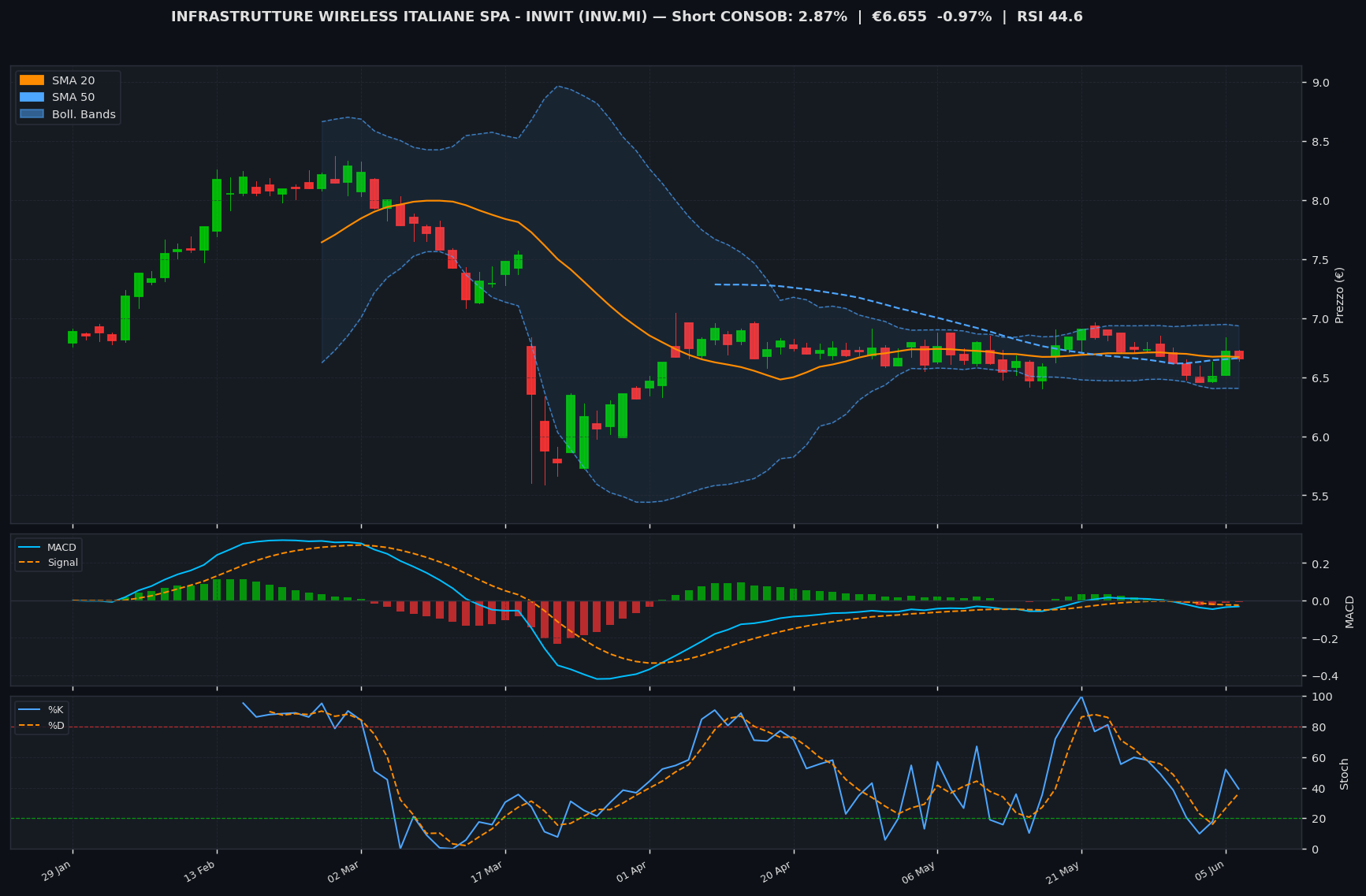This screenshot has width=1366, height=896.
Task: Click the Boll. Bands legend swatch
Action: [32, 114]
